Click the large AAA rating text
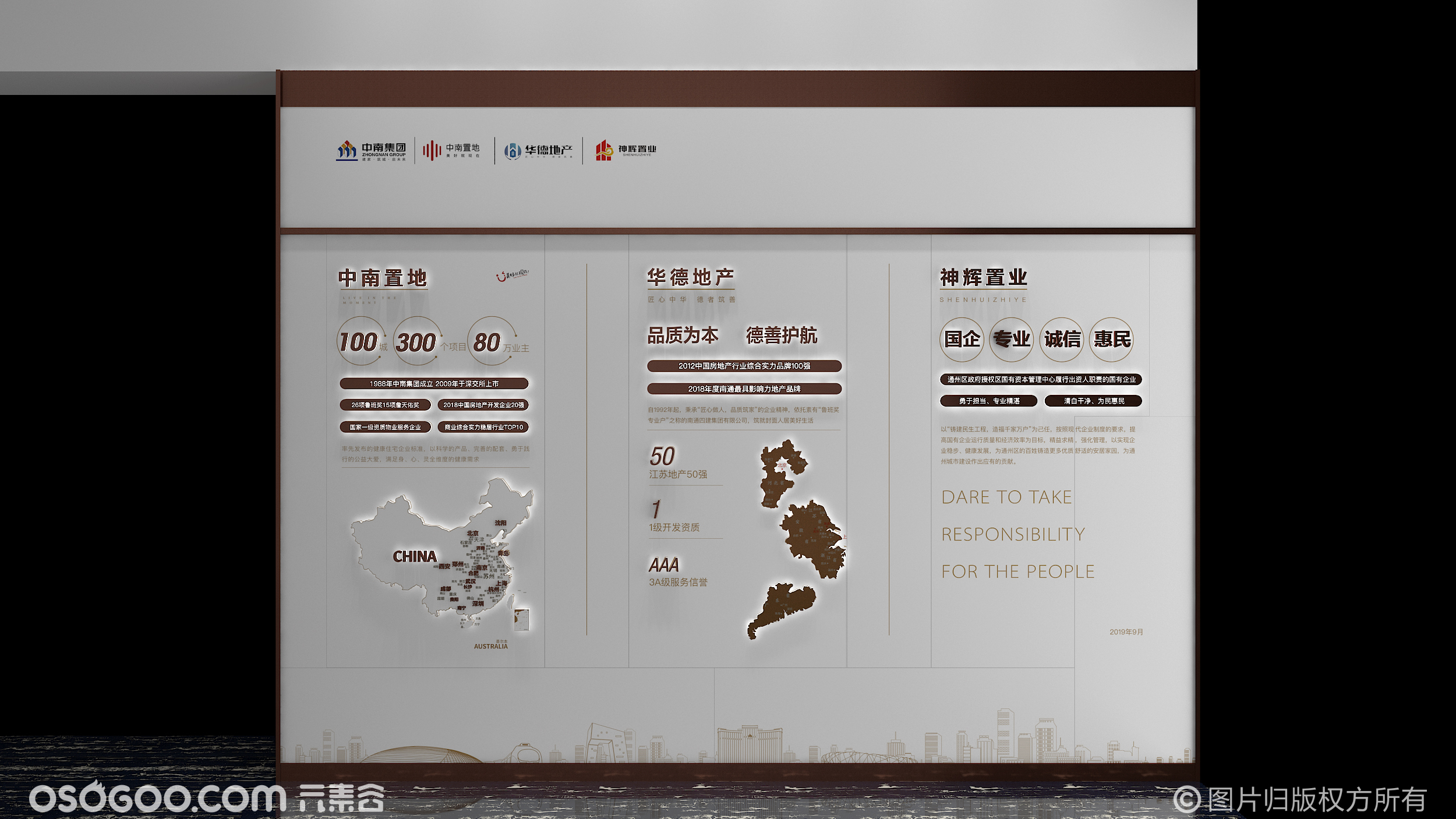This screenshot has width=1456, height=819. tap(664, 564)
